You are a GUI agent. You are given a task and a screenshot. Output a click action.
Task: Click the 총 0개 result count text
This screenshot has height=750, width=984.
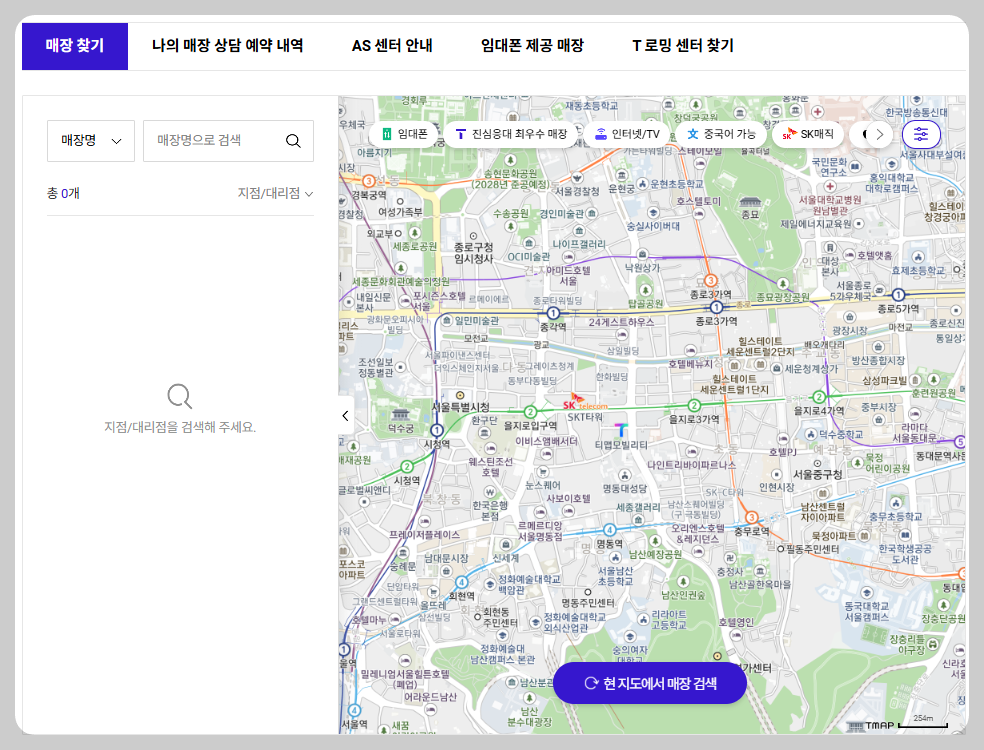click(x=63, y=193)
